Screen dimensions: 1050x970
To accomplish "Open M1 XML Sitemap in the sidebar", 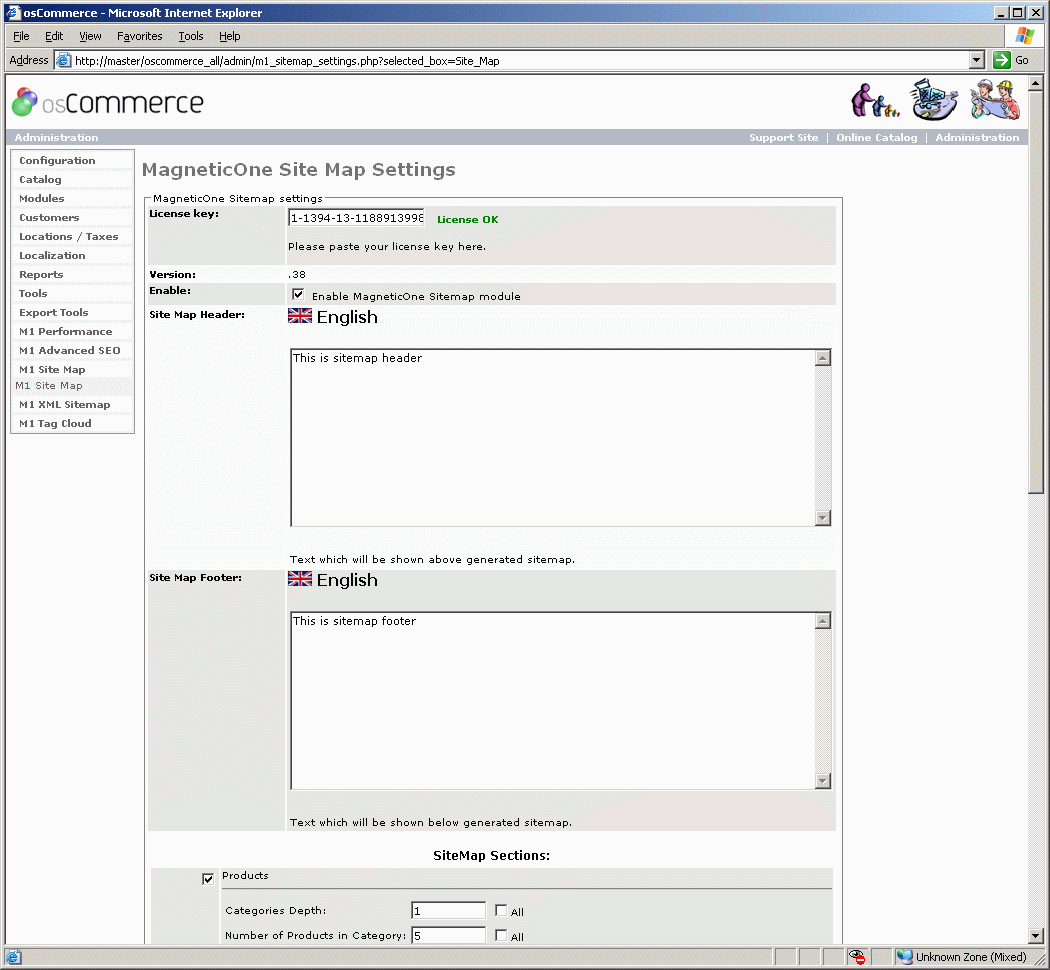I will point(64,404).
